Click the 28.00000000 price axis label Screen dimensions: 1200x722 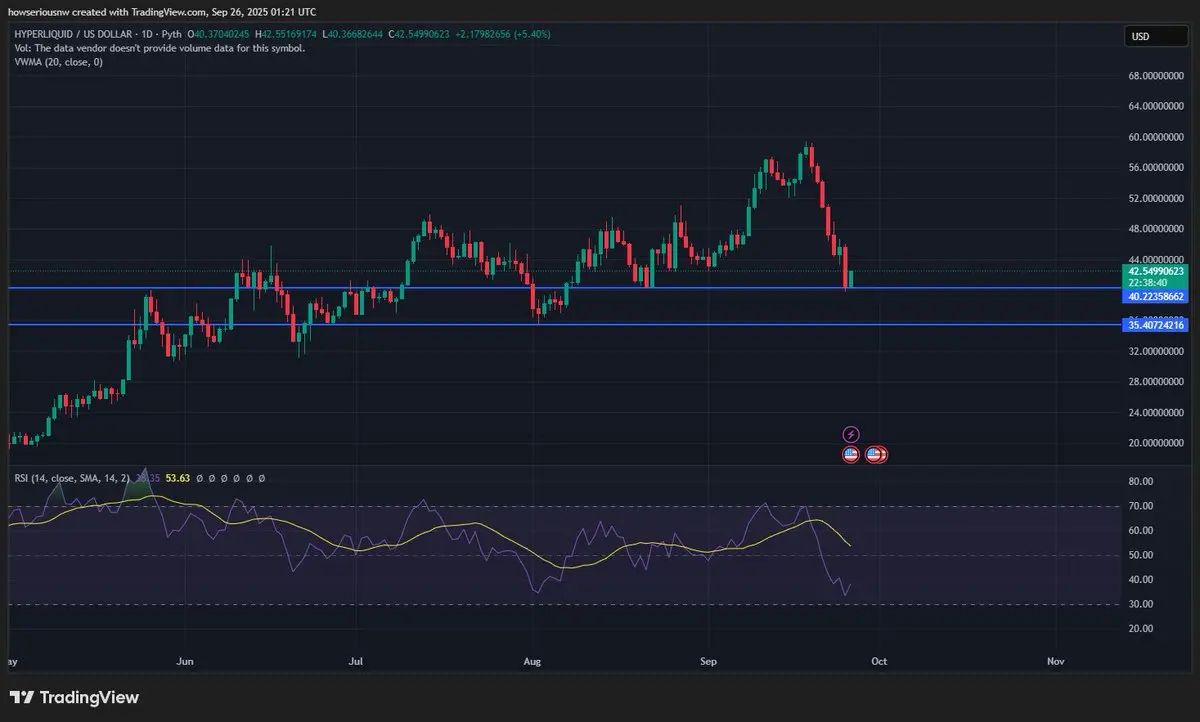1156,382
